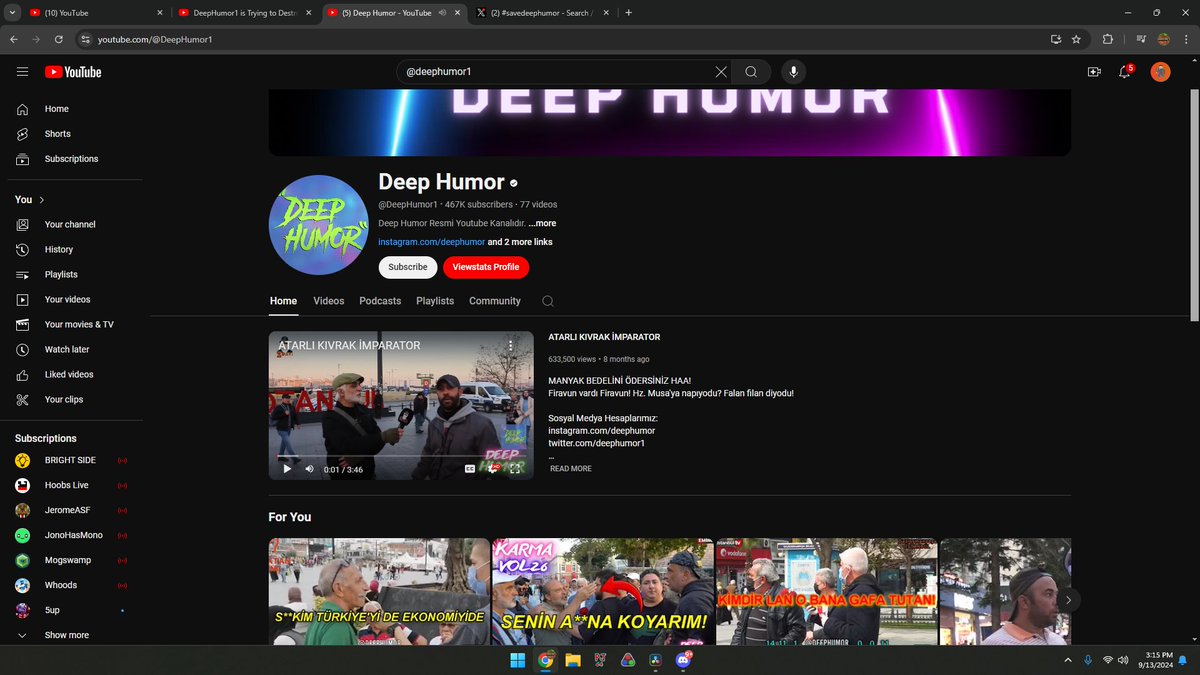Image resolution: width=1200 pixels, height=675 pixels.
Task: Switch to the Playlists channel tab
Action: tap(435, 301)
